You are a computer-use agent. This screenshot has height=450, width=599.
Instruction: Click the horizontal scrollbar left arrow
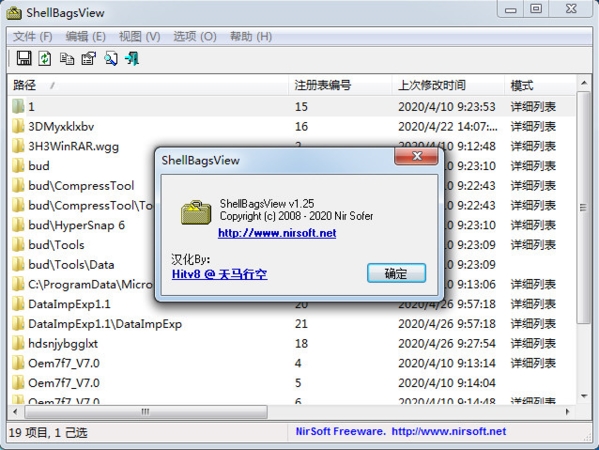click(15, 412)
